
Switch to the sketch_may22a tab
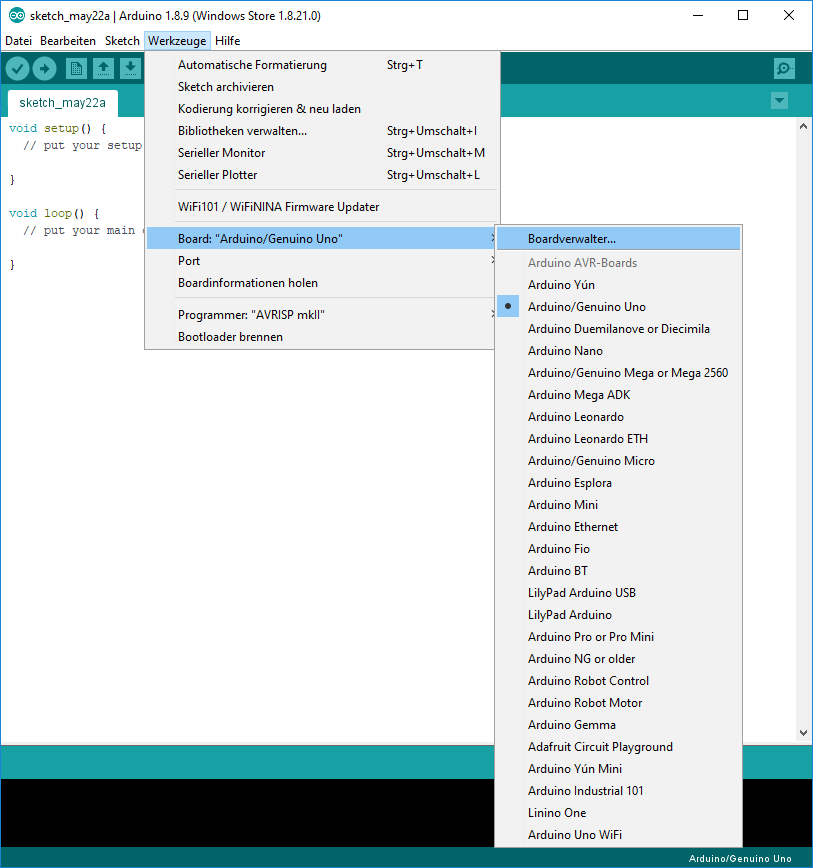tap(62, 103)
